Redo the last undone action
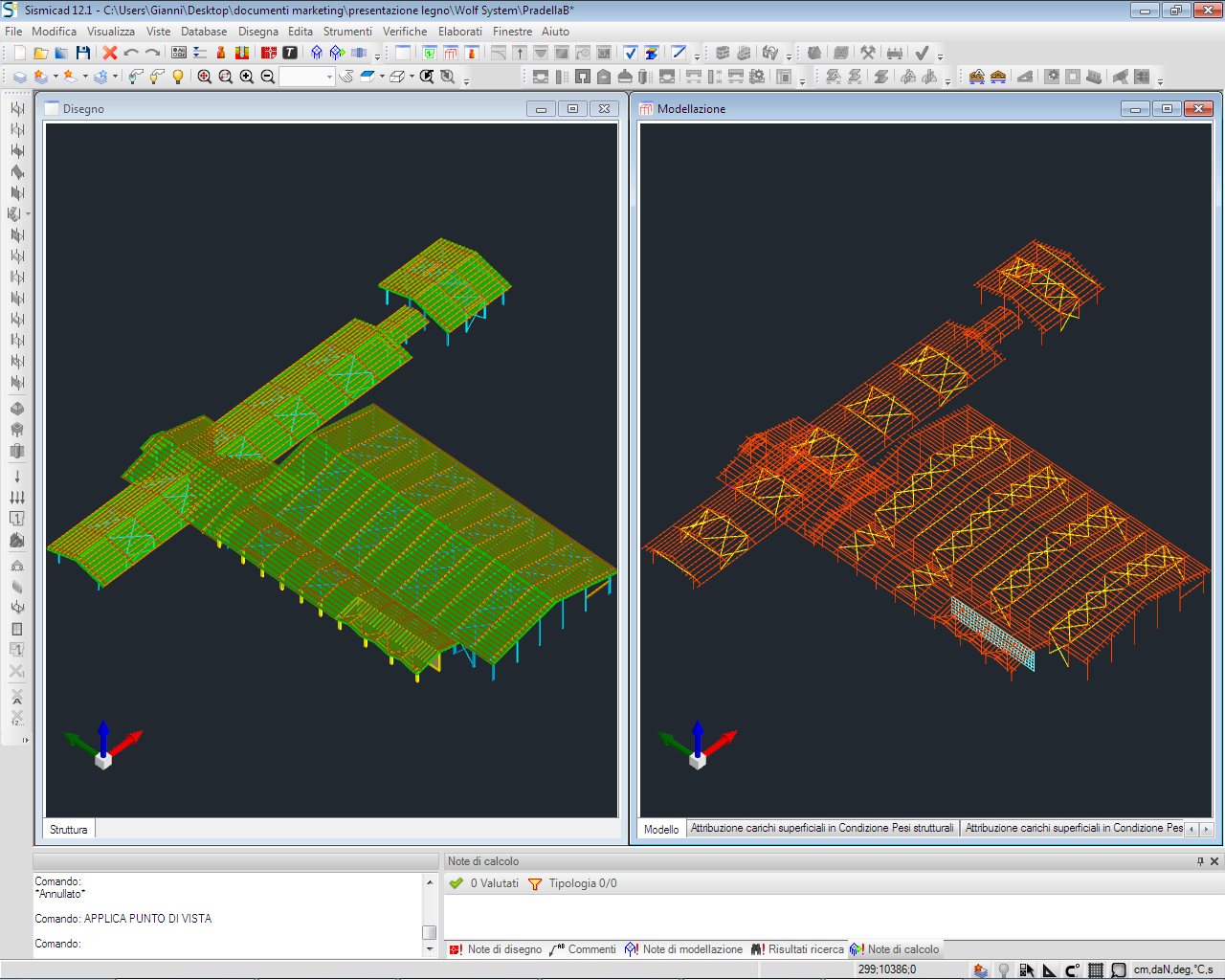Viewport: 1225px width, 980px height. pyautogui.click(x=152, y=53)
